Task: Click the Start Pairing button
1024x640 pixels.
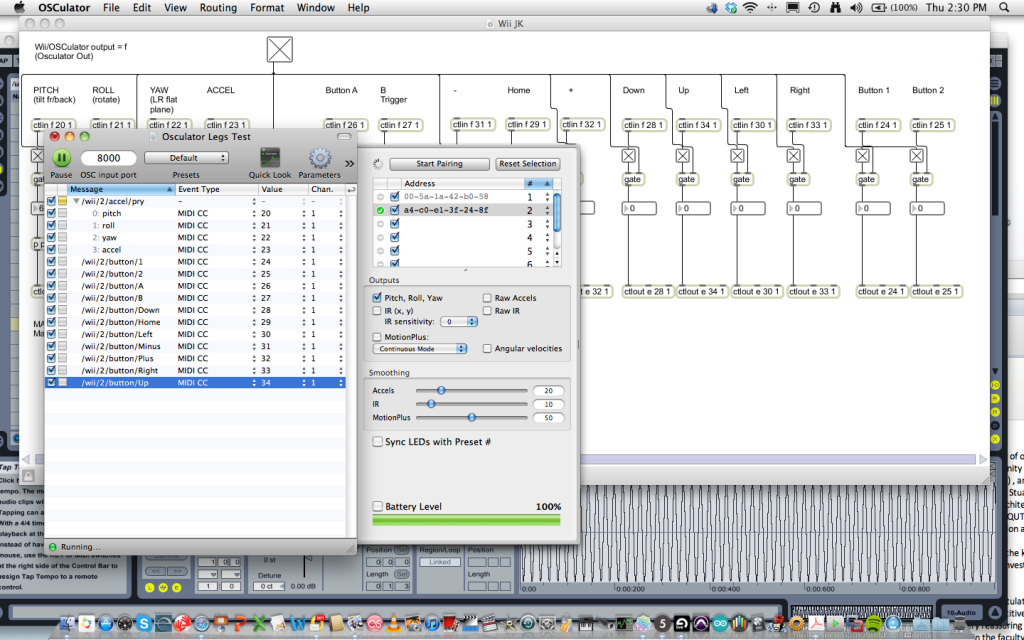Action: pos(440,164)
